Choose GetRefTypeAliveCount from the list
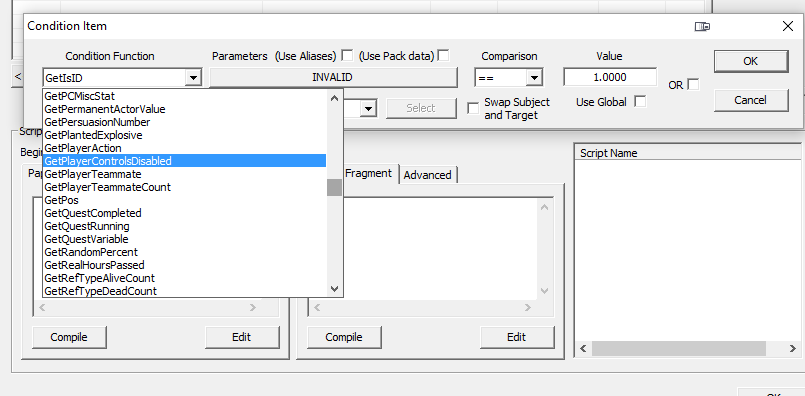The width and height of the screenshot is (805, 396). tap(184, 278)
